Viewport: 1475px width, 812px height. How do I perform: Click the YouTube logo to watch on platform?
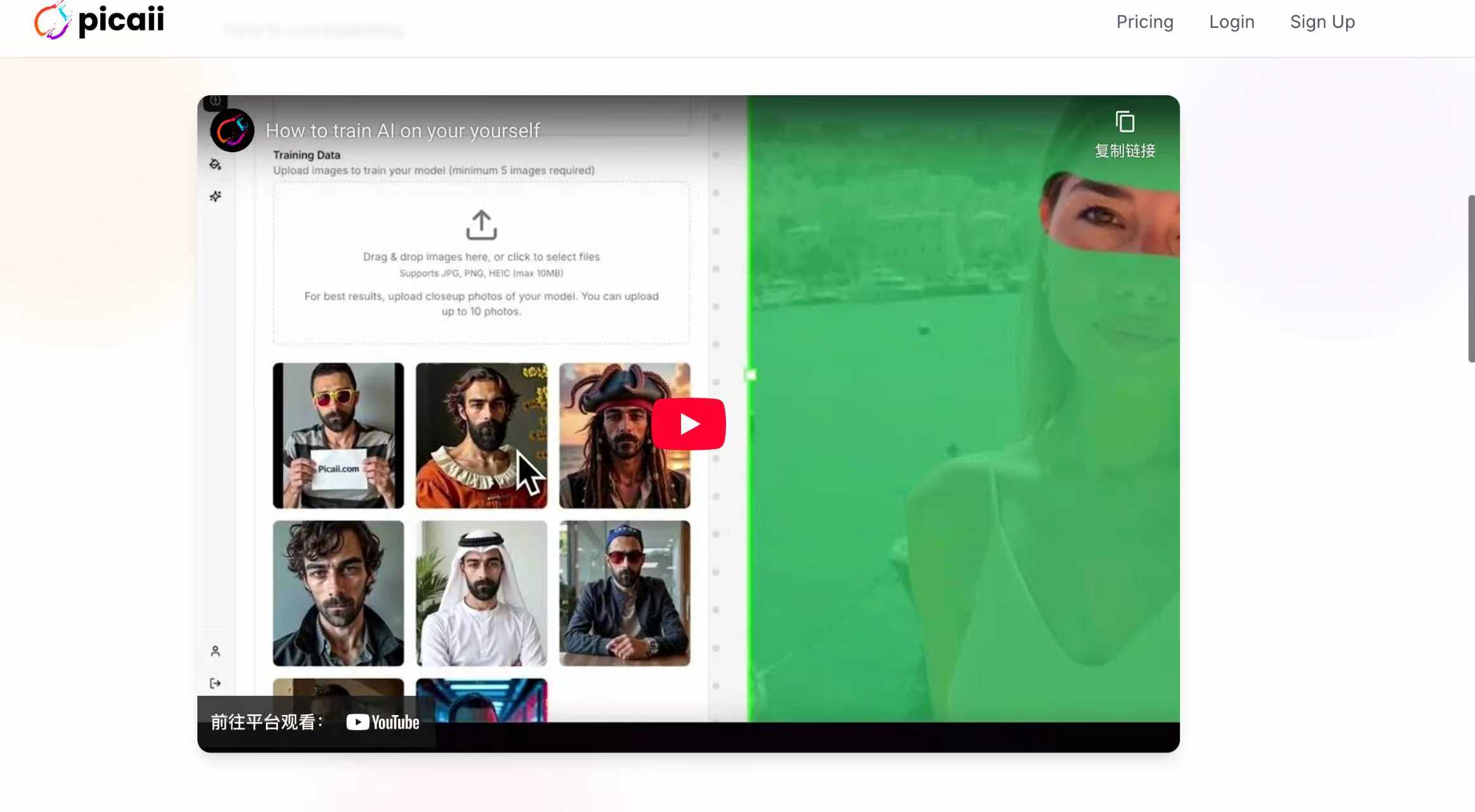tap(383, 722)
